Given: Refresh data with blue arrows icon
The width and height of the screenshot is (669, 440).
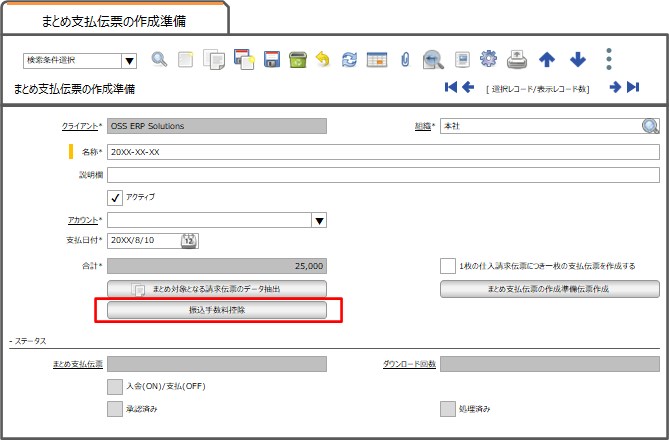Looking at the screenshot, I should [349, 59].
